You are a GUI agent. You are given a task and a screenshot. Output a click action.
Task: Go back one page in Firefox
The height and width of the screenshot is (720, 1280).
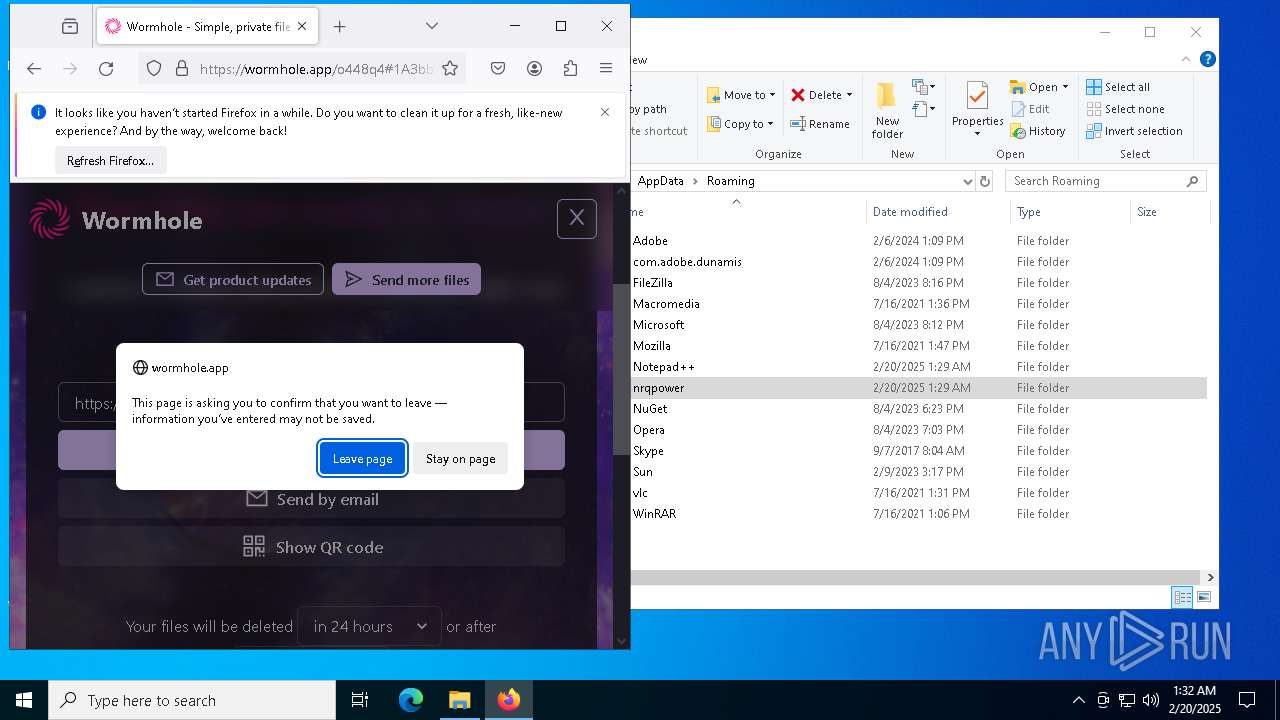pos(34,68)
